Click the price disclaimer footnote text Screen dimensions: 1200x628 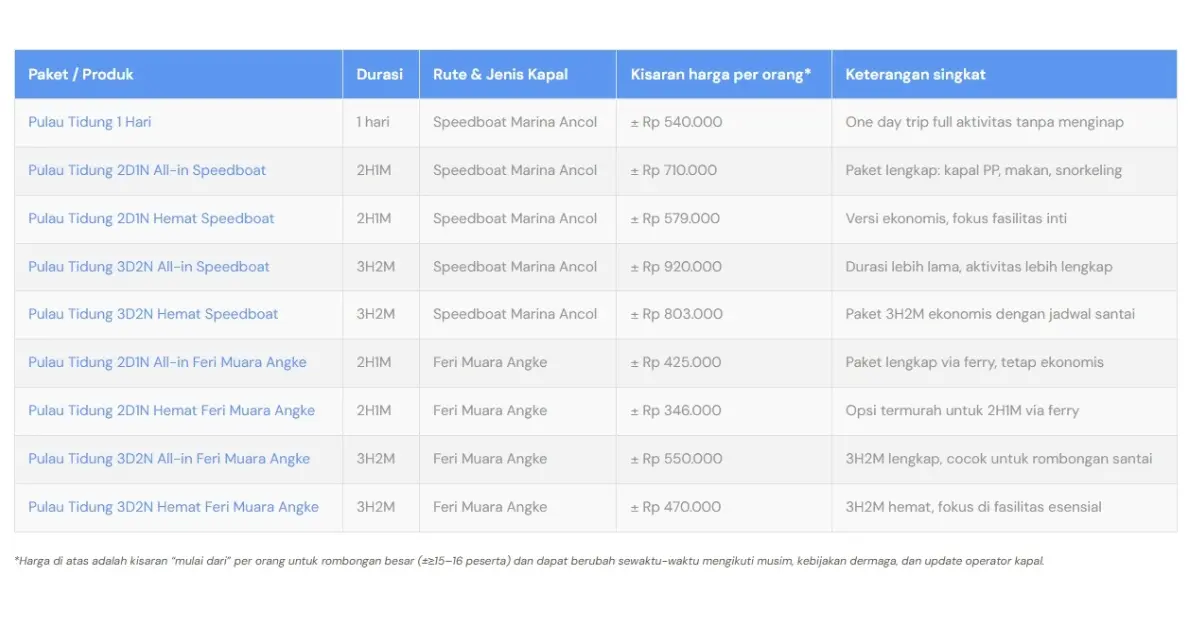(531, 561)
